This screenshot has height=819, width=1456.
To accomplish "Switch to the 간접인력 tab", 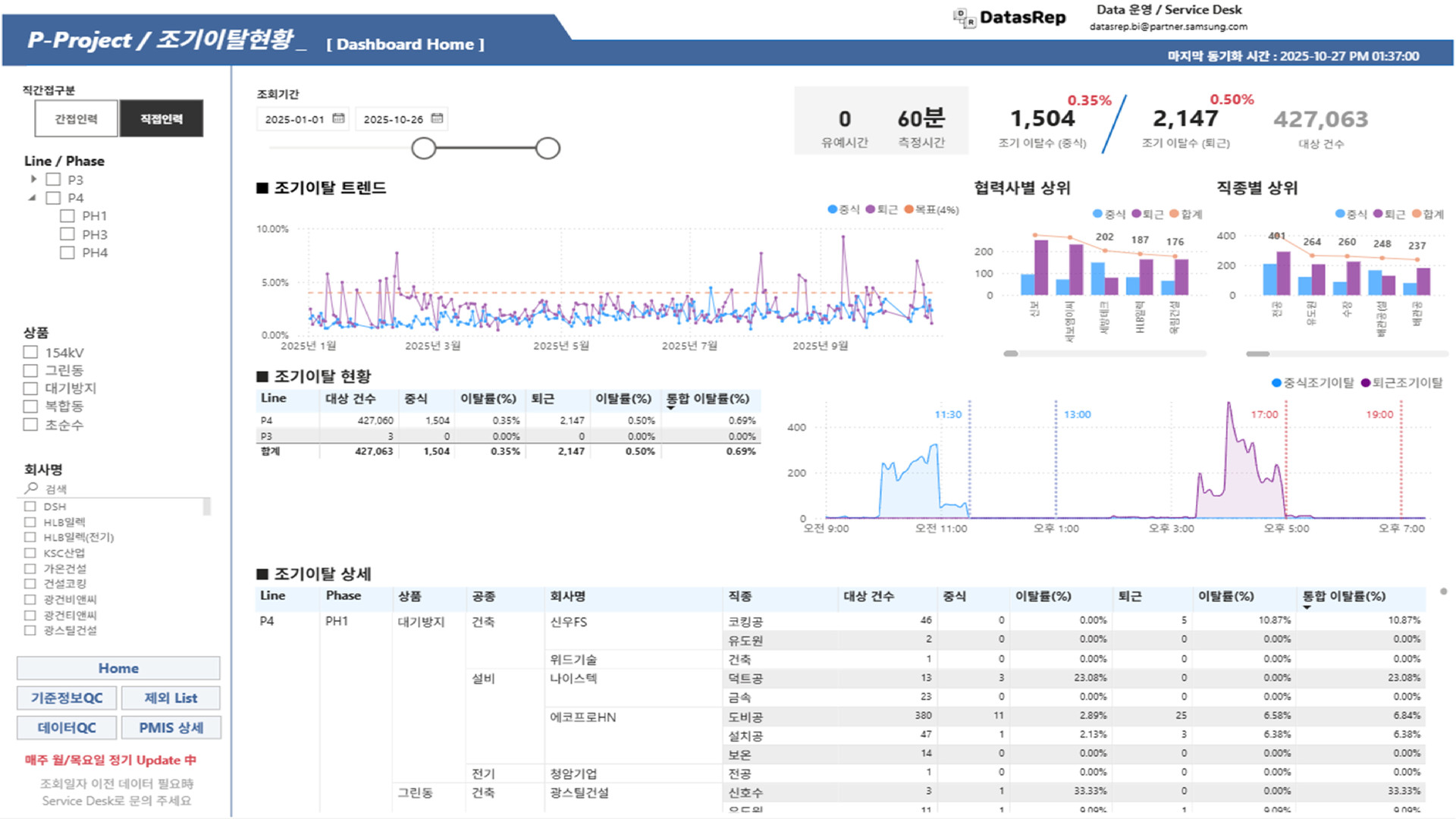I will tap(74, 118).
